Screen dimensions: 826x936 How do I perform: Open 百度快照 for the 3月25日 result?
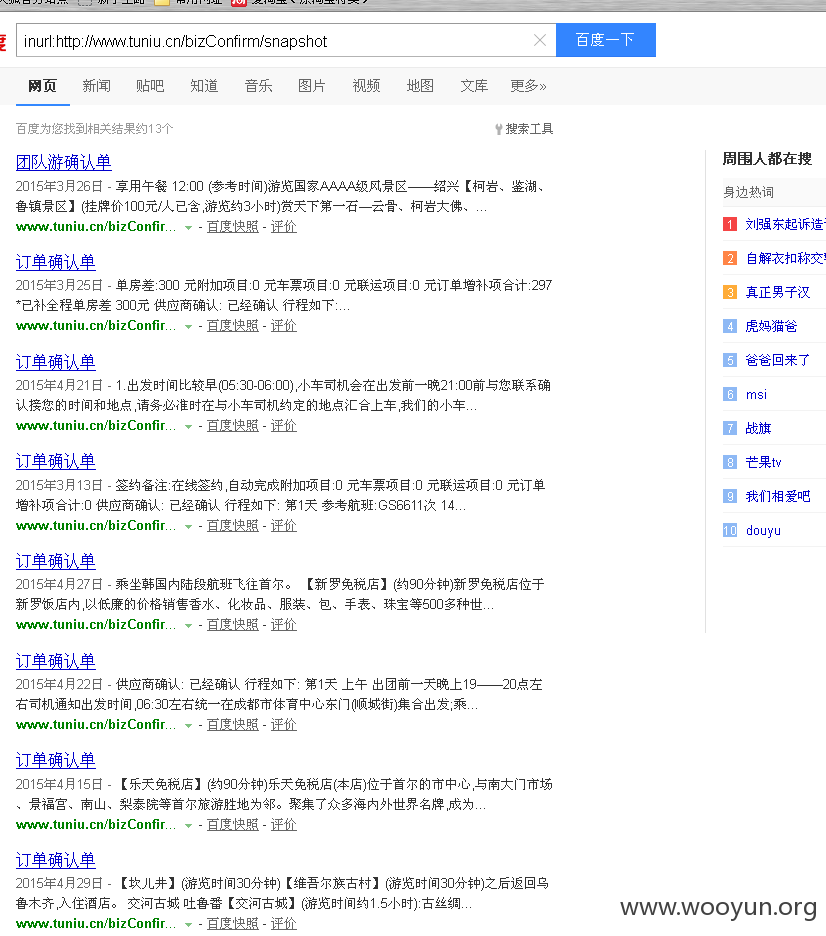(x=233, y=326)
